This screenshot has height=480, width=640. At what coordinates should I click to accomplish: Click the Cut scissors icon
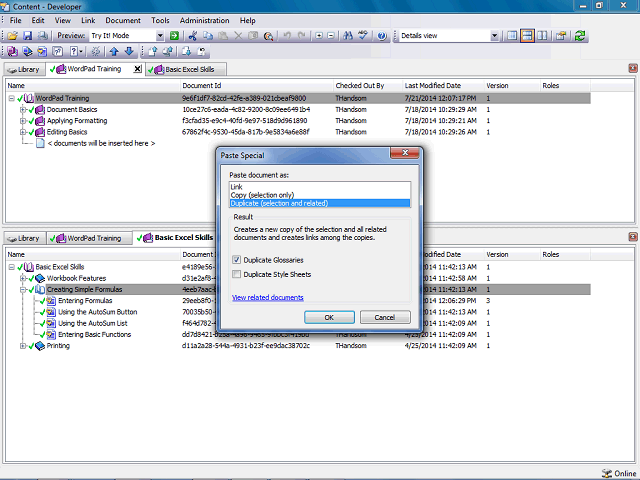click(193, 36)
